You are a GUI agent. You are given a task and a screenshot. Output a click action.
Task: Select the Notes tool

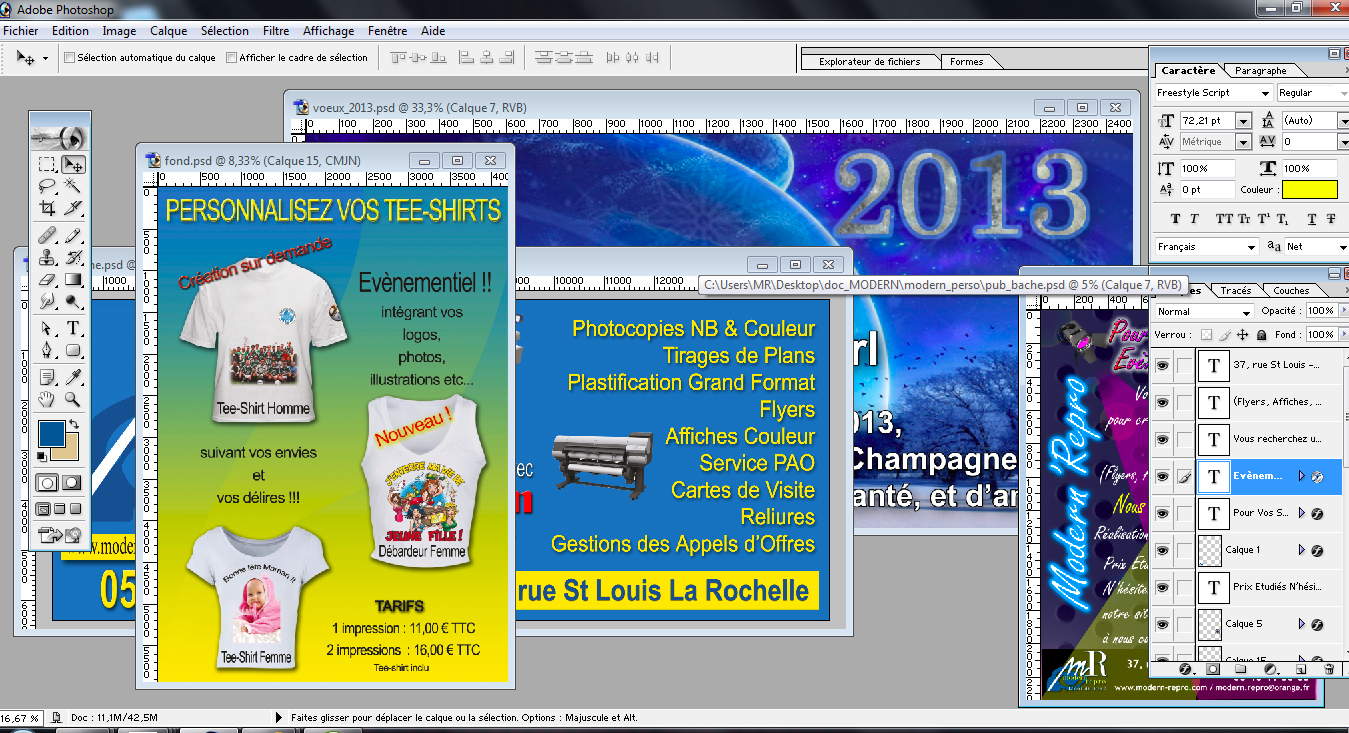click(x=47, y=378)
